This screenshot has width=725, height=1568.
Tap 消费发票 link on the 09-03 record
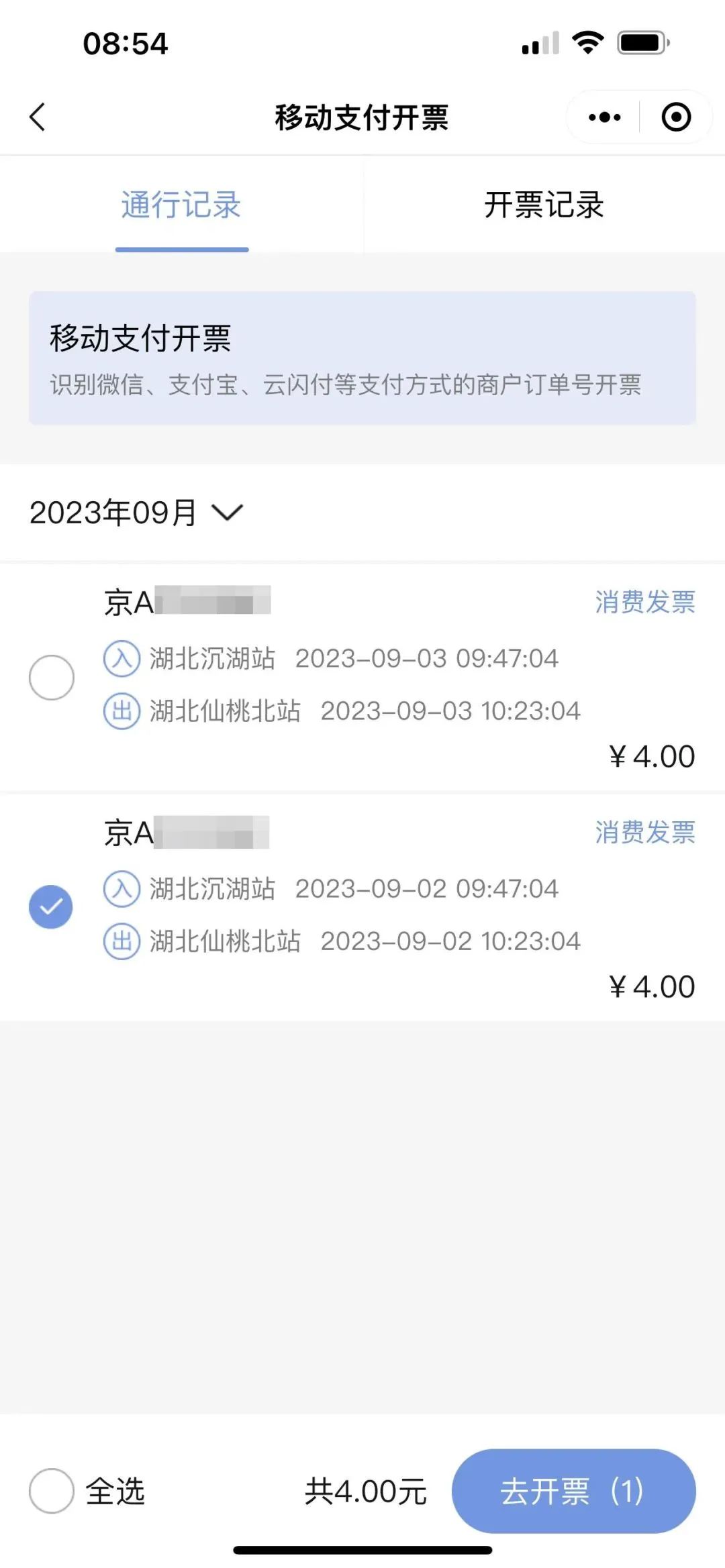pos(644,602)
